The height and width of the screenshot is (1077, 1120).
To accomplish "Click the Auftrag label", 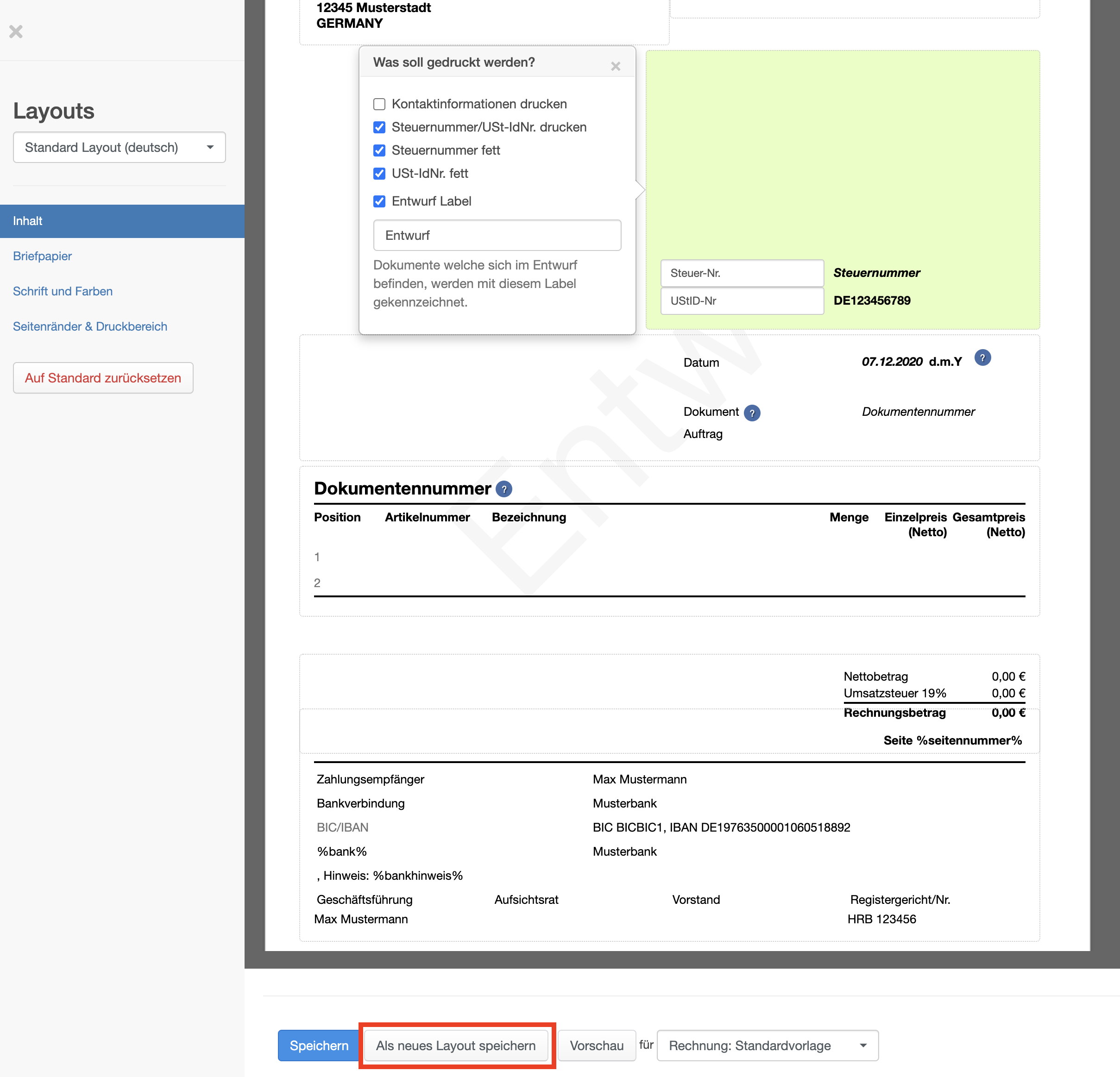I will (703, 434).
